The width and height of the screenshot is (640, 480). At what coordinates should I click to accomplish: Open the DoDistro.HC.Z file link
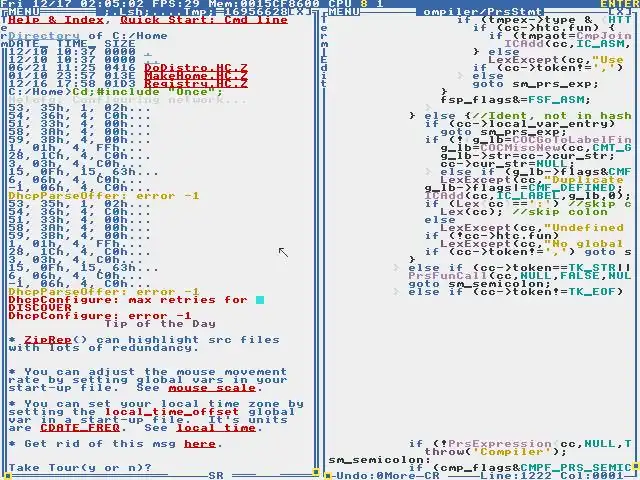(x=196, y=68)
